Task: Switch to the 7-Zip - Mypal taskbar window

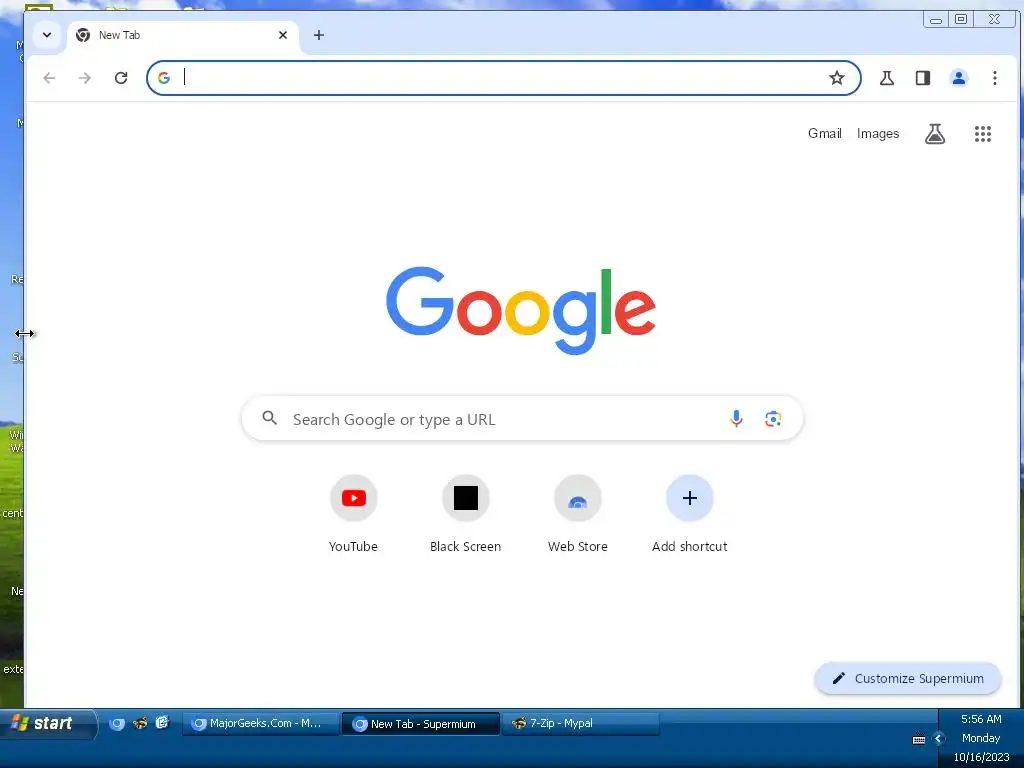Action: tap(581, 724)
